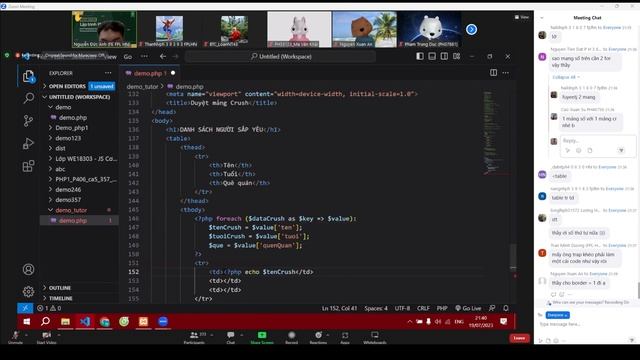Image resolution: width=640 pixels, height=360 pixels.
Task: Open the Explorer view in VS Code activity bar
Action: (29, 76)
